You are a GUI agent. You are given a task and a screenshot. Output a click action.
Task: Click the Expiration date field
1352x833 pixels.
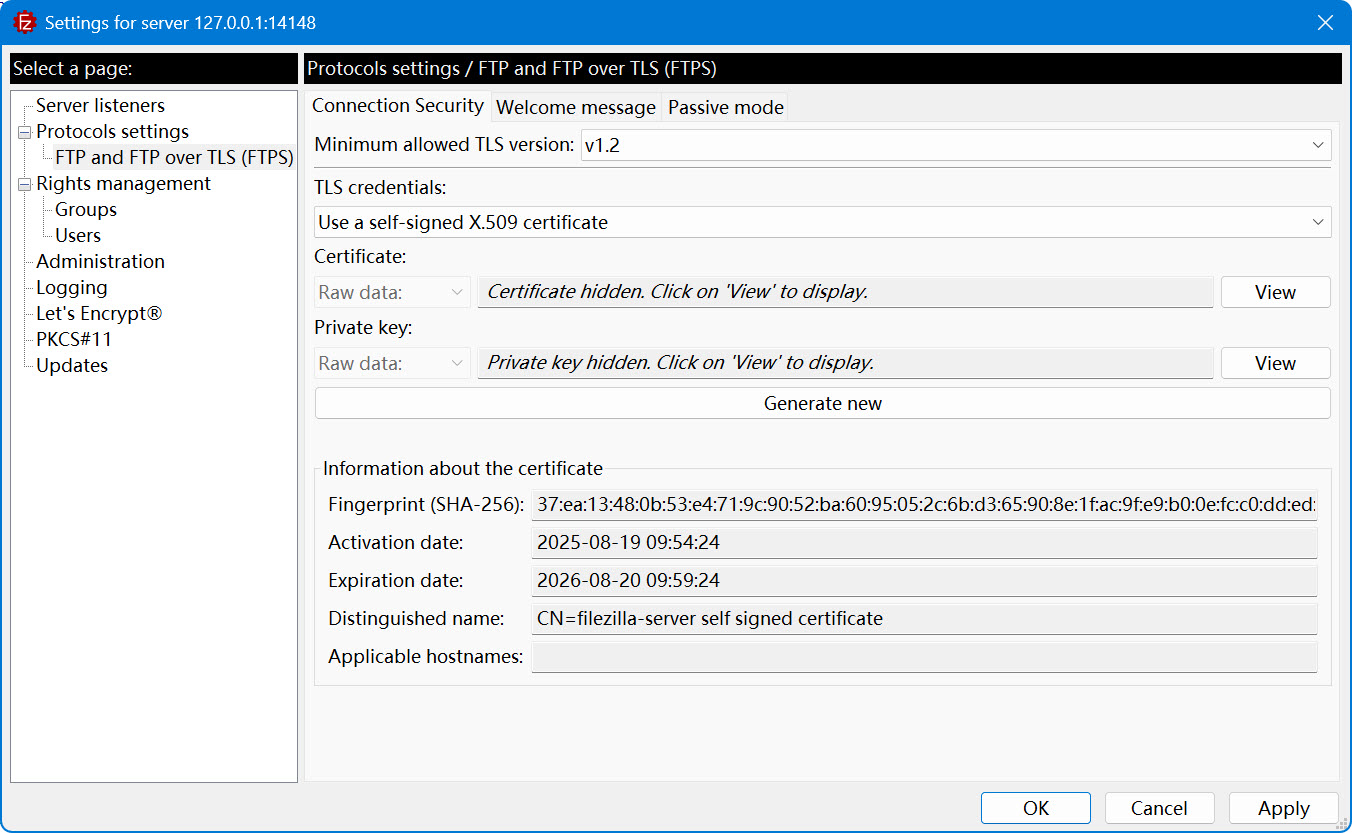pos(924,581)
